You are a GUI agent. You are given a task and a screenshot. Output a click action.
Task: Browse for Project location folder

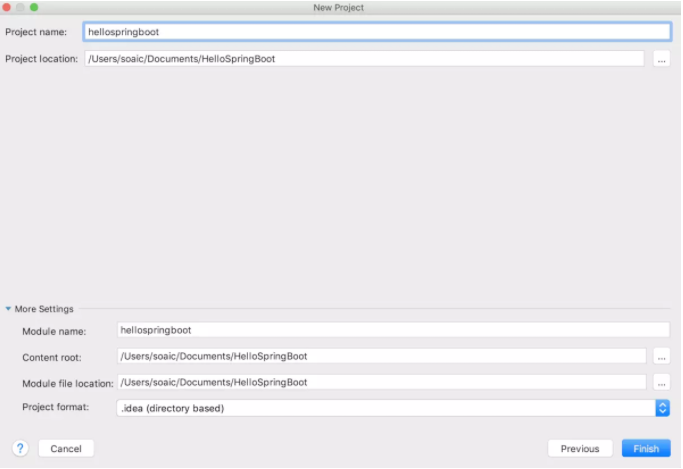[x=661, y=59]
